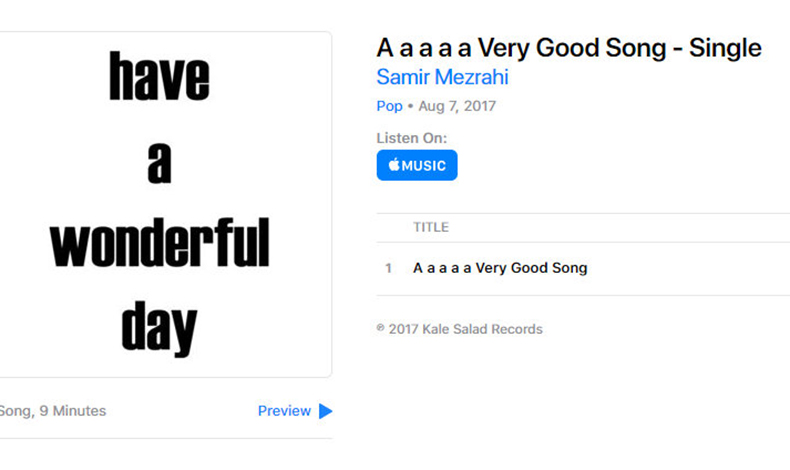Select track A a a a a Very Good Song
Screen dimensions: 790x470
coord(500,268)
